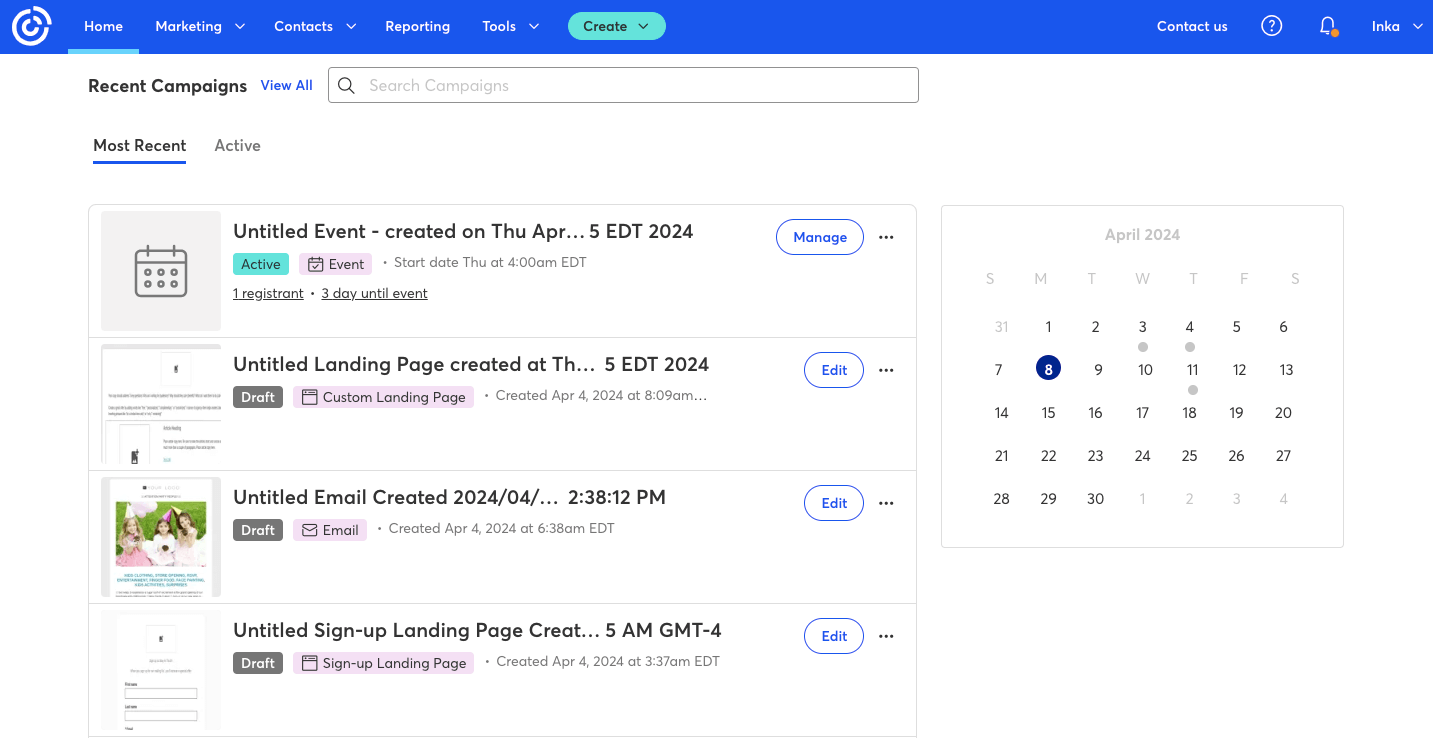The width and height of the screenshot is (1433, 738).
Task: Expand the Marketing dropdown
Action: click(x=199, y=26)
